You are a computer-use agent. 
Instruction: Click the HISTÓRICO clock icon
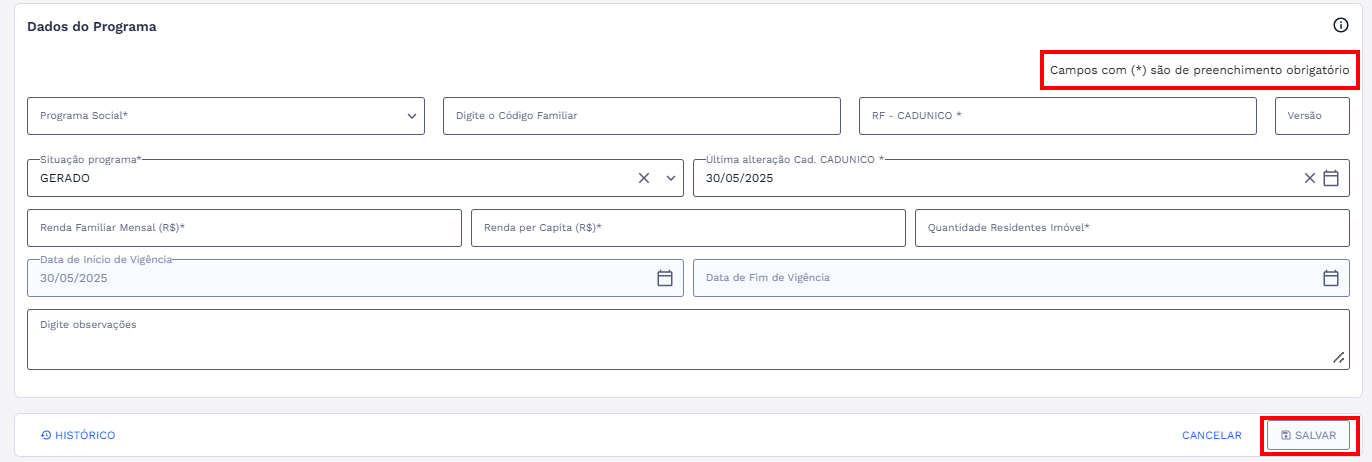[46, 436]
